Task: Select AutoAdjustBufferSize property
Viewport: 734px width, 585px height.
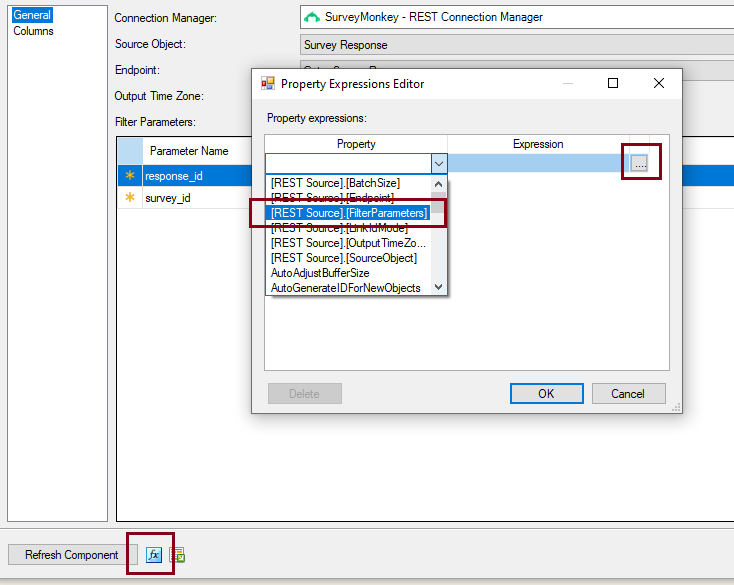Action: 319,273
